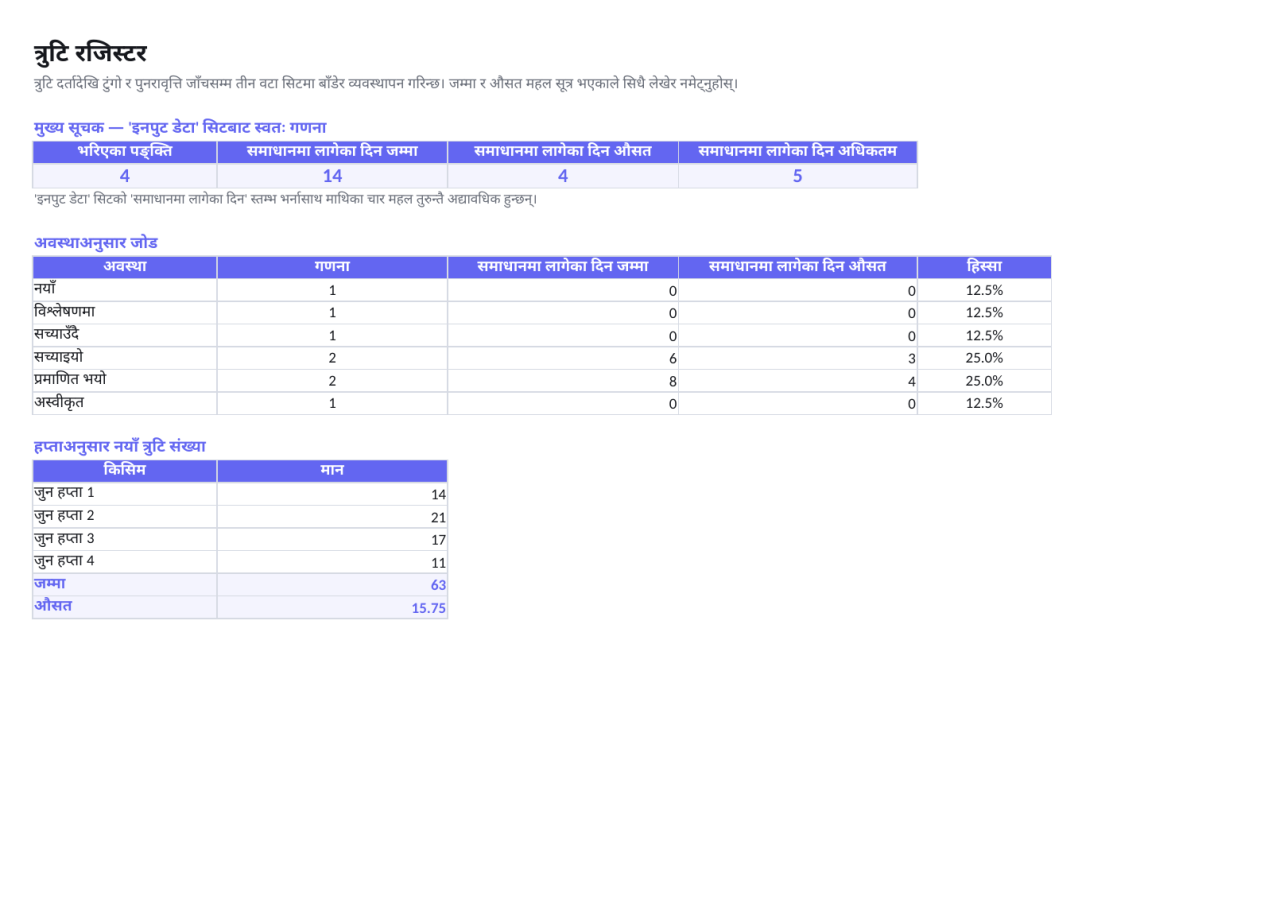Select the 'विश्लेषणमा' status cell
The image size is (1272, 900).
(125, 312)
